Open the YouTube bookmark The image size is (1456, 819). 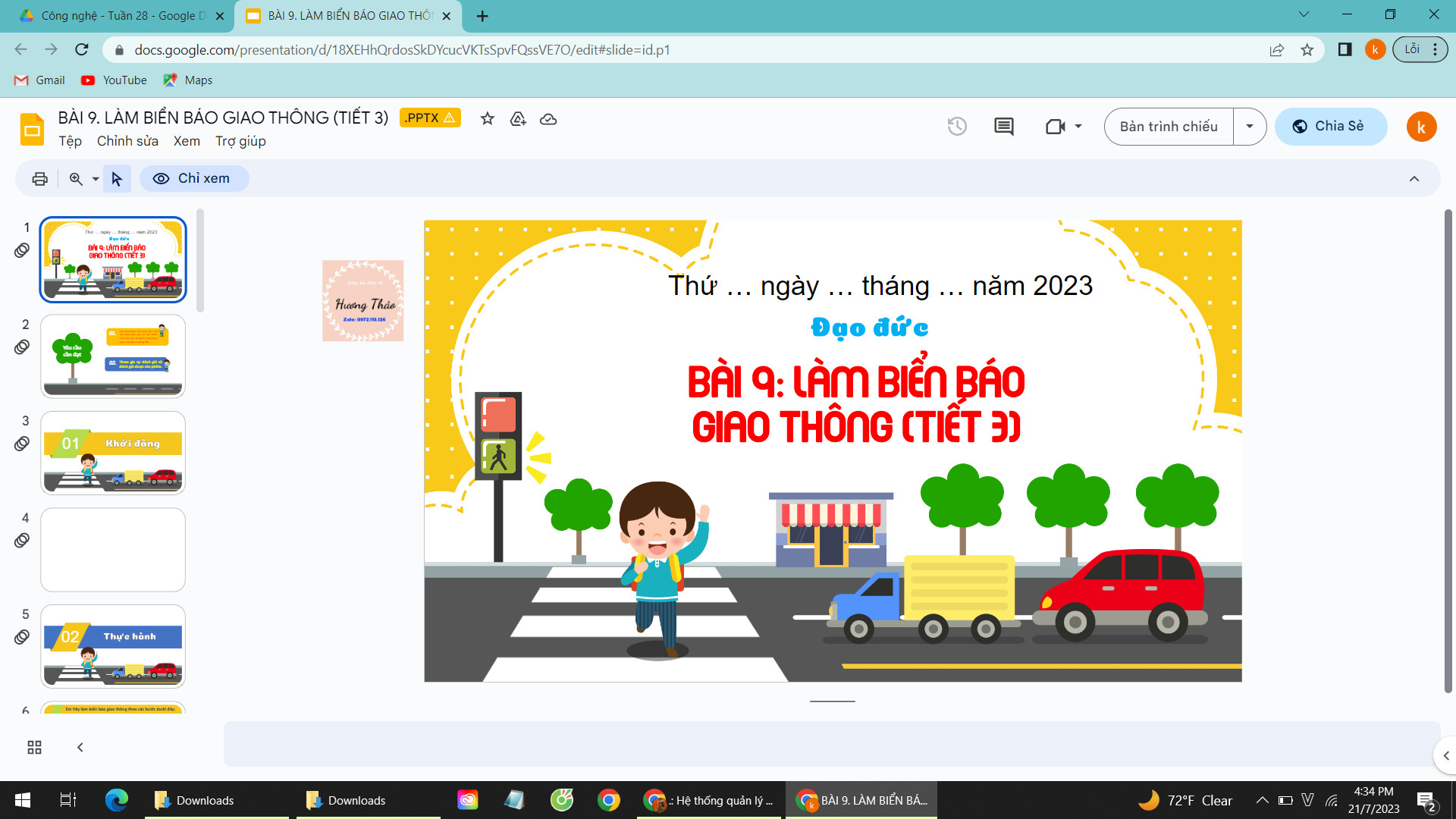pos(115,80)
